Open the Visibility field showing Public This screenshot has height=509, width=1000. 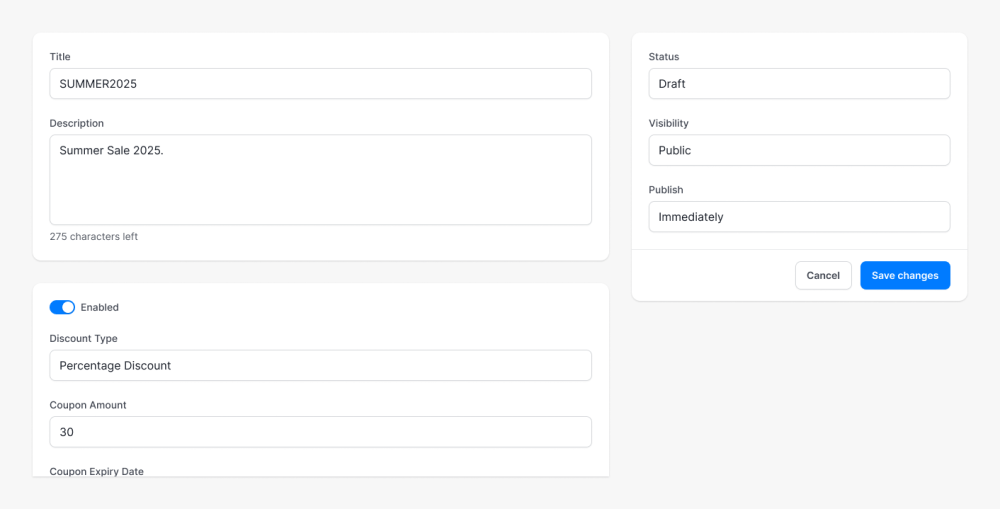pos(799,151)
